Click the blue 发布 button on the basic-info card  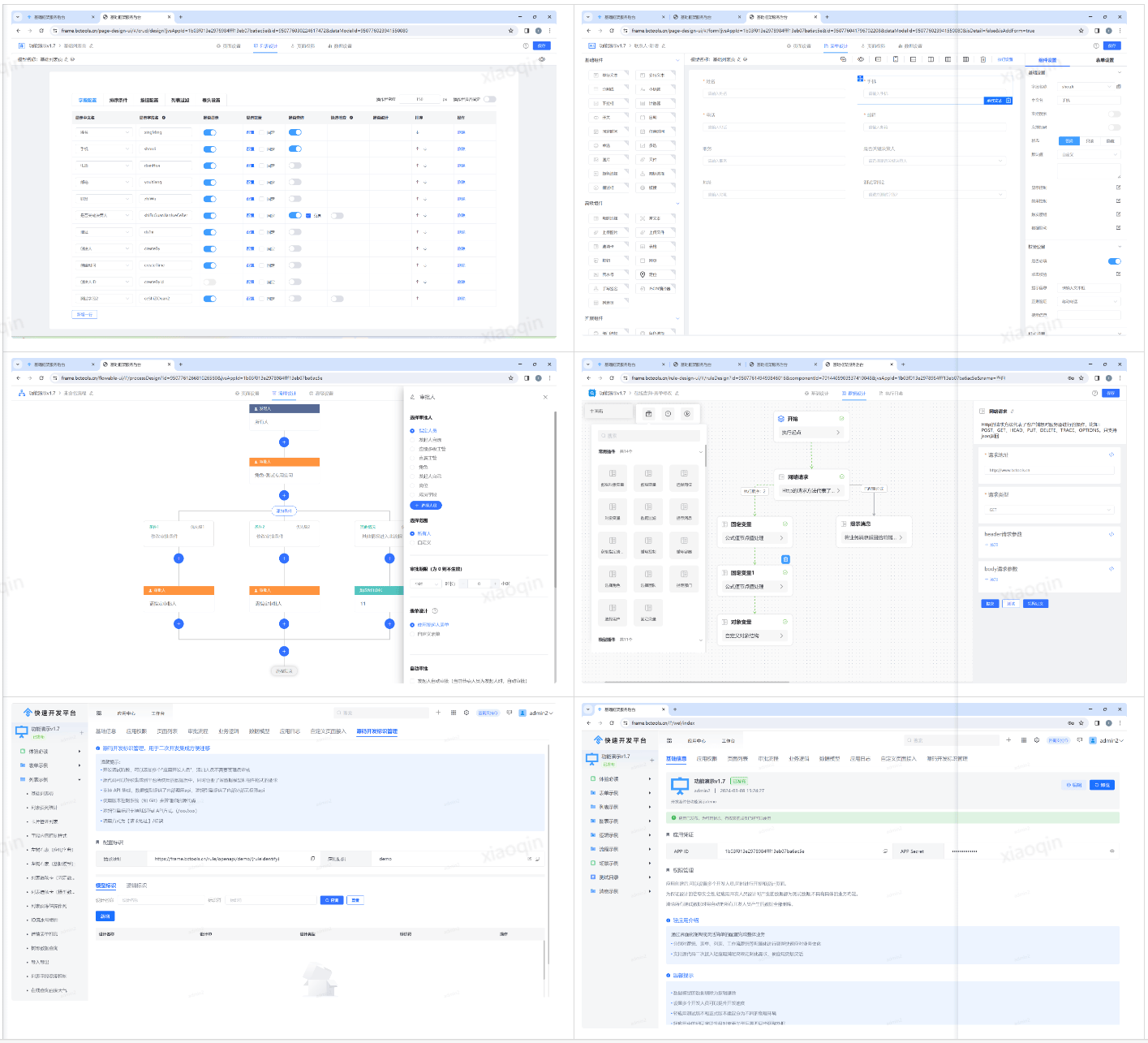click(1103, 785)
